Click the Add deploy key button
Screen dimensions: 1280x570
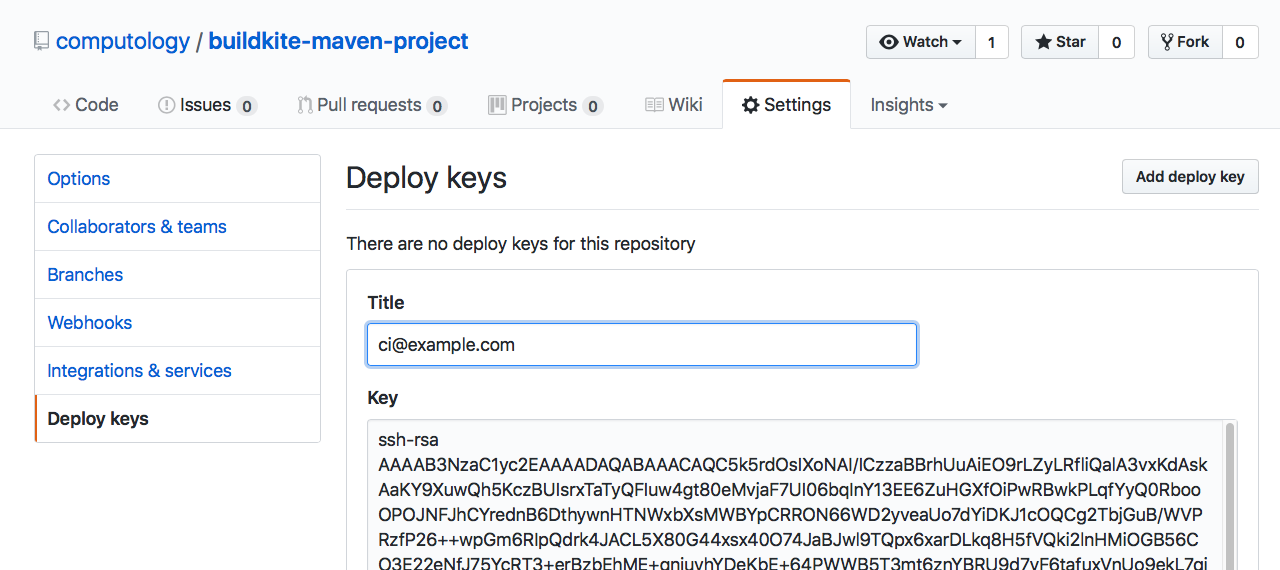(1189, 177)
